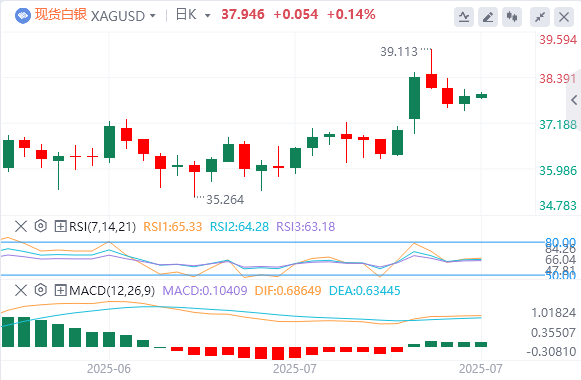The height and width of the screenshot is (380, 581).
Task: Open MACD indicator settings gear
Action: pyautogui.click(x=41, y=290)
